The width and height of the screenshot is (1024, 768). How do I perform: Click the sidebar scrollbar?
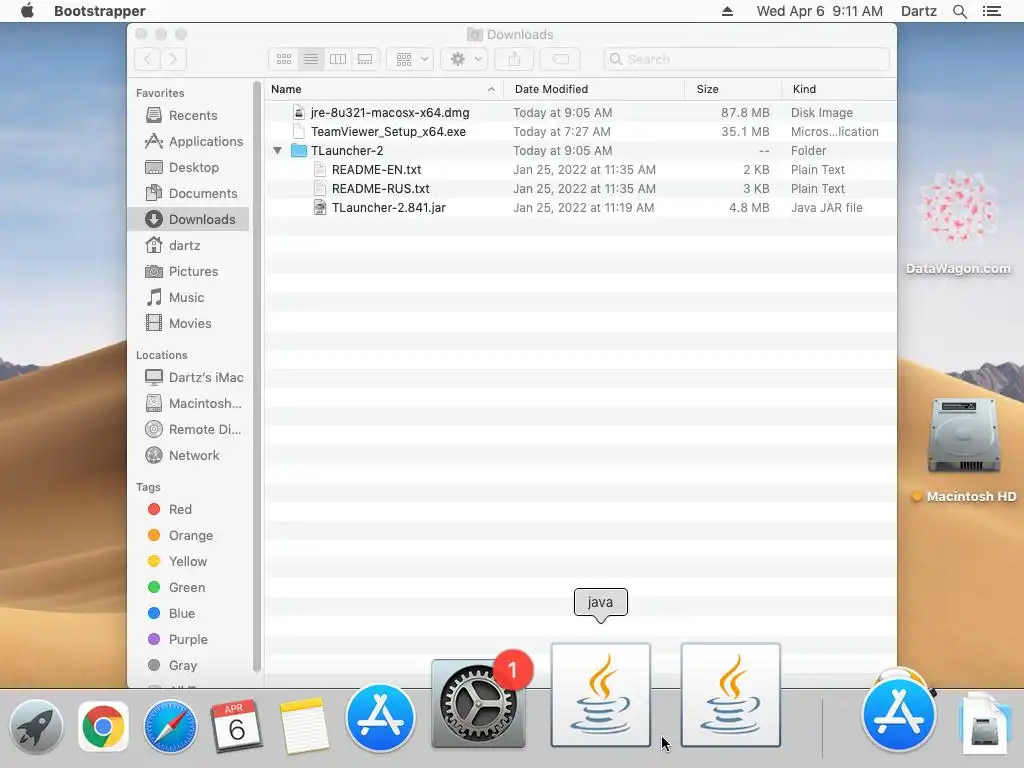[x=257, y=377]
